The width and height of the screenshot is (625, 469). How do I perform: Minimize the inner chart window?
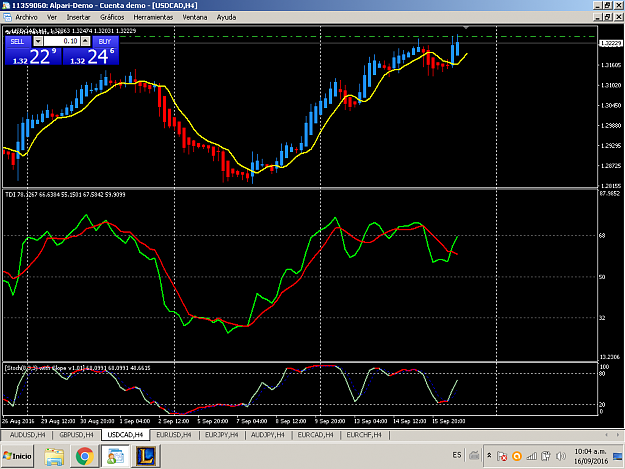pos(597,17)
